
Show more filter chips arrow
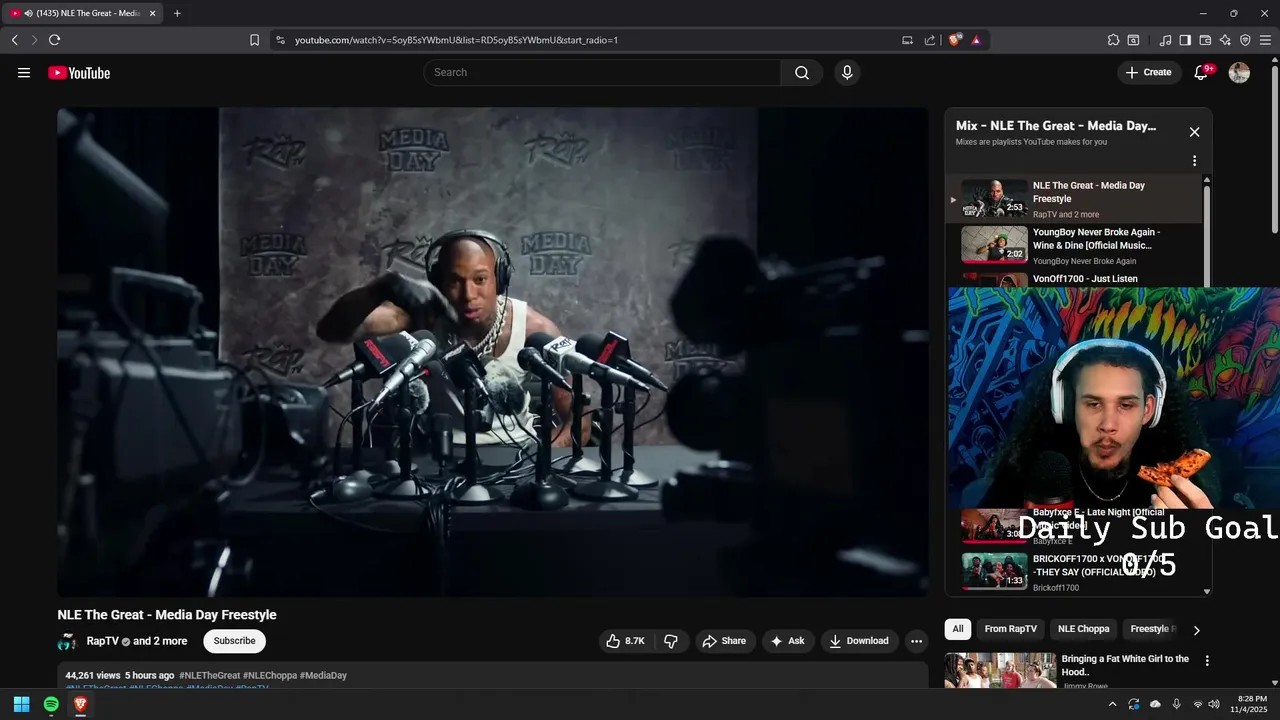[1196, 630]
